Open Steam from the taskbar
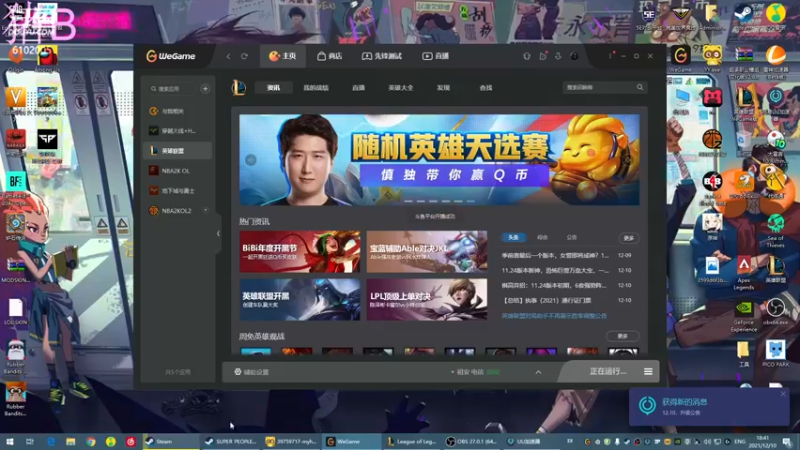The height and width of the screenshot is (450, 800). tap(170, 441)
